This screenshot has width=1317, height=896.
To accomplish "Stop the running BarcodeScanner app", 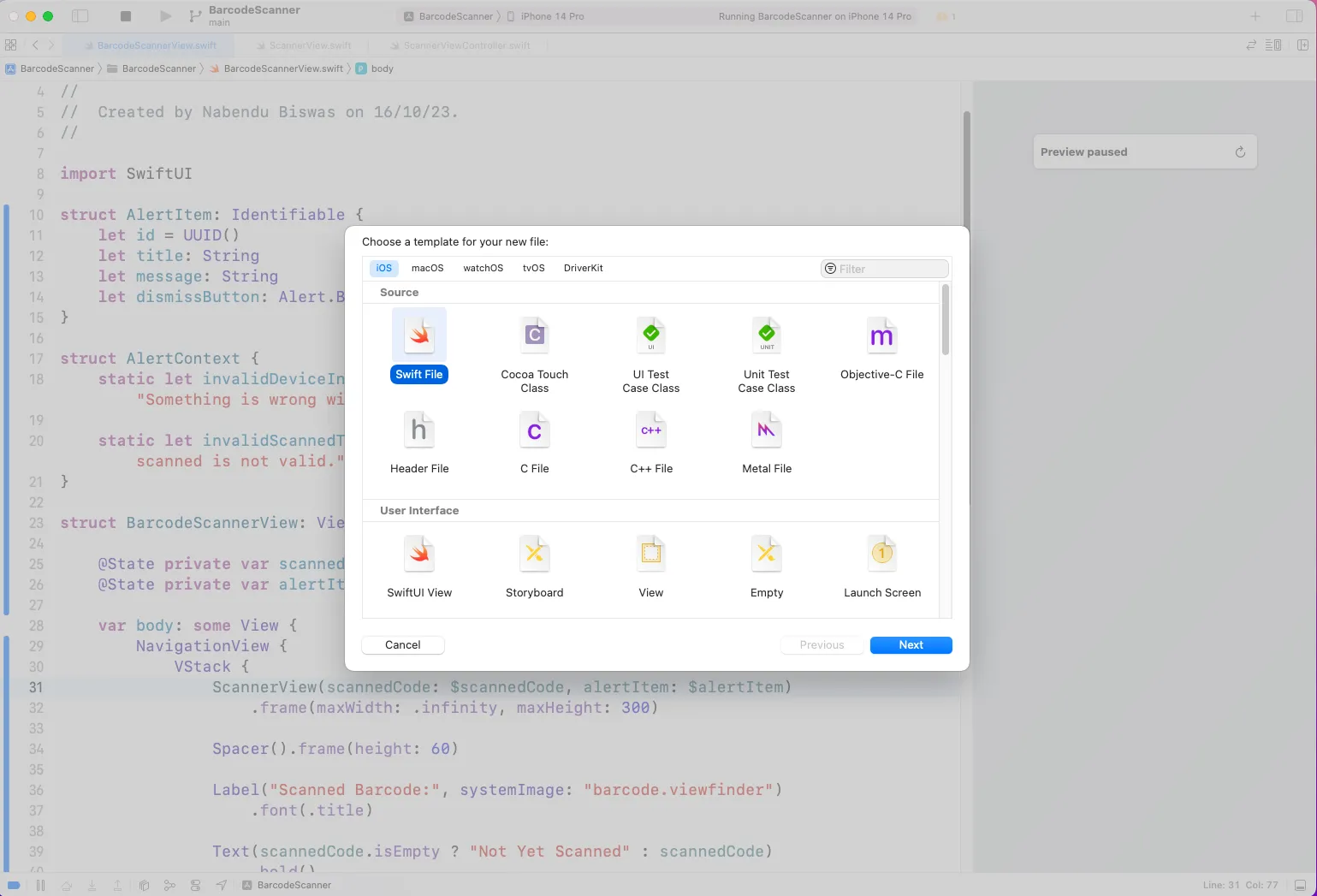I will pos(126,15).
